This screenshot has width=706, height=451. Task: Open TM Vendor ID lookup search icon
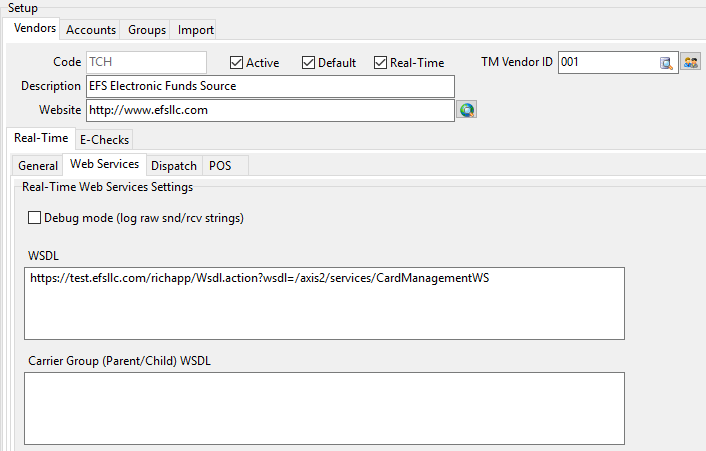pyautogui.click(x=666, y=63)
